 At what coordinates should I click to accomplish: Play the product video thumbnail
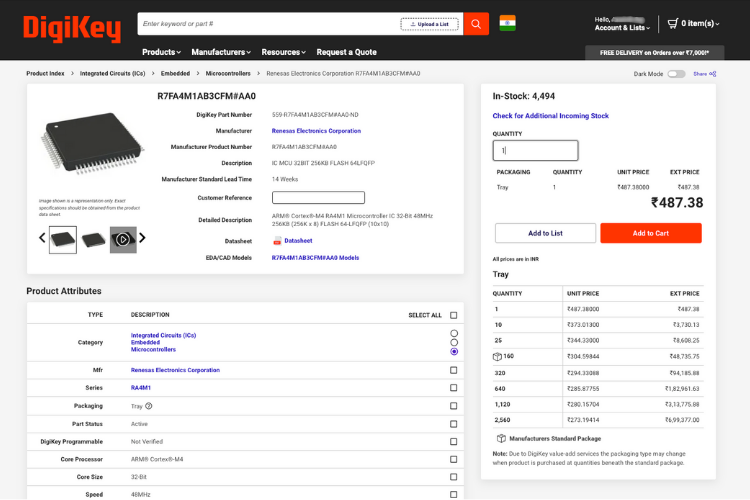click(x=123, y=240)
